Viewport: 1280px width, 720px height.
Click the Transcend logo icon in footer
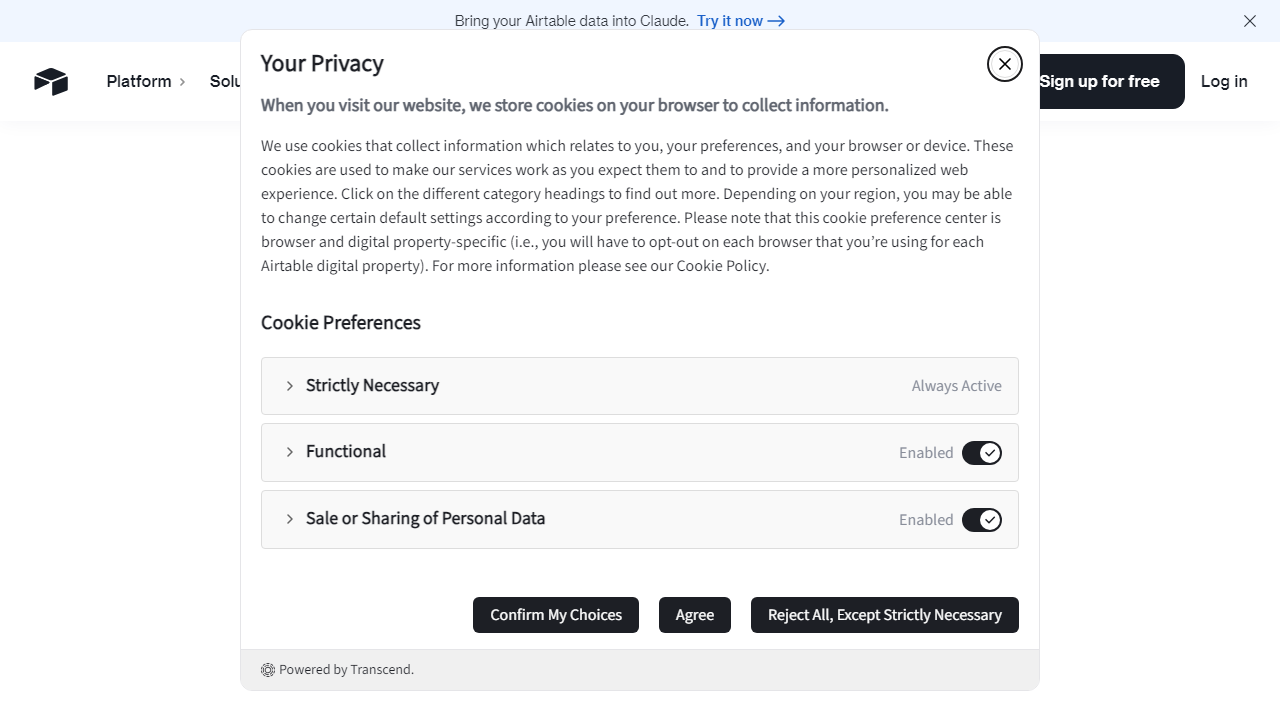(x=268, y=670)
